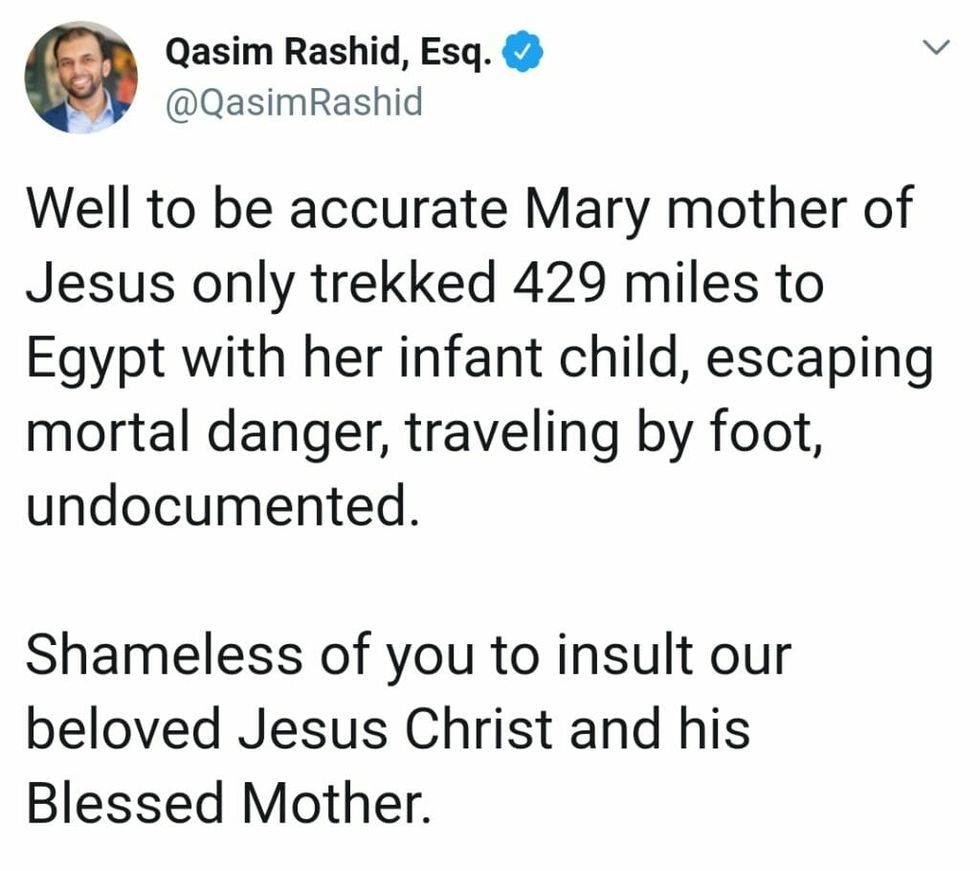Open the tweet options chevron
This screenshot has height=871, width=980.
click(934, 48)
